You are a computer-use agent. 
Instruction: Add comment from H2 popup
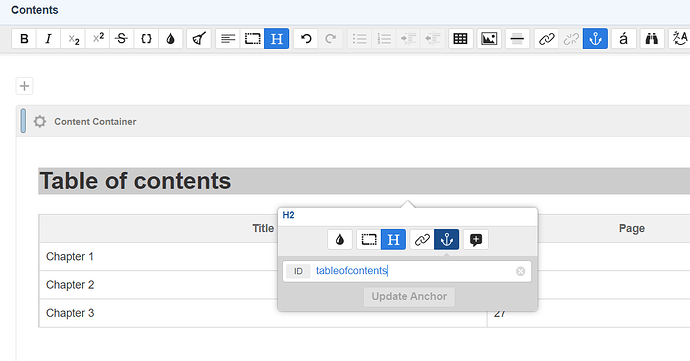tap(476, 239)
